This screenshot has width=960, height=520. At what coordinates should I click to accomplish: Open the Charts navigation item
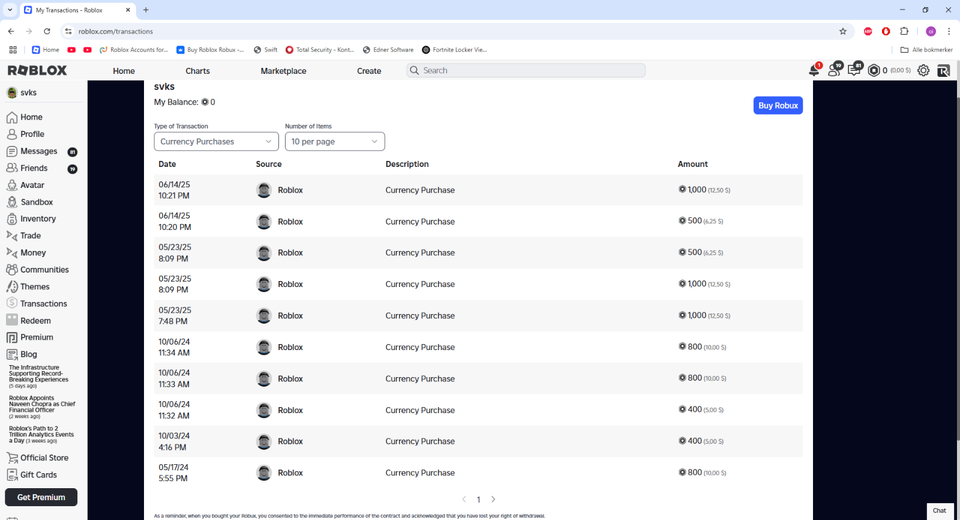(197, 71)
